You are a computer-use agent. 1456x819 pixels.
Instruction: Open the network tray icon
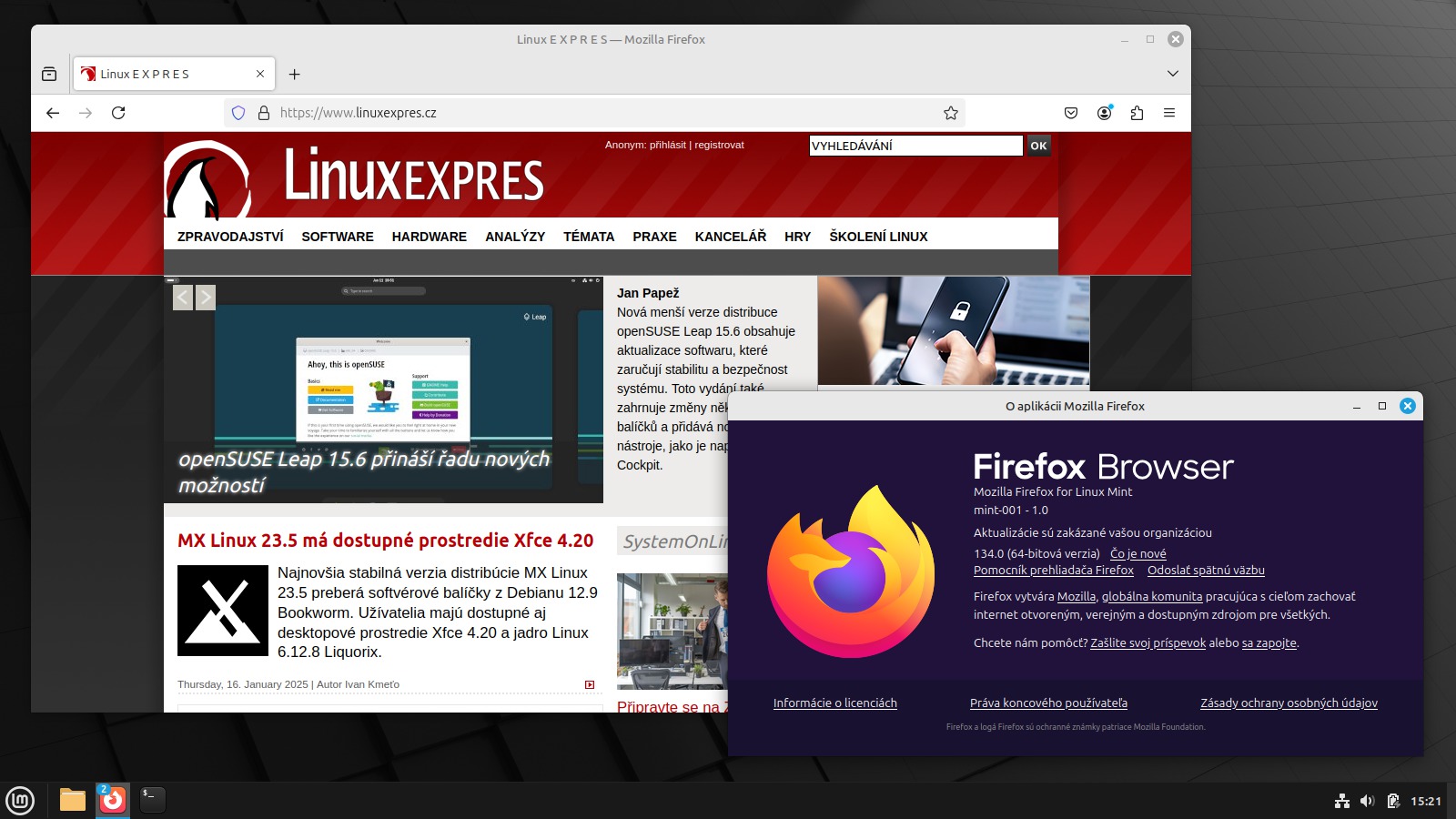click(x=1342, y=801)
